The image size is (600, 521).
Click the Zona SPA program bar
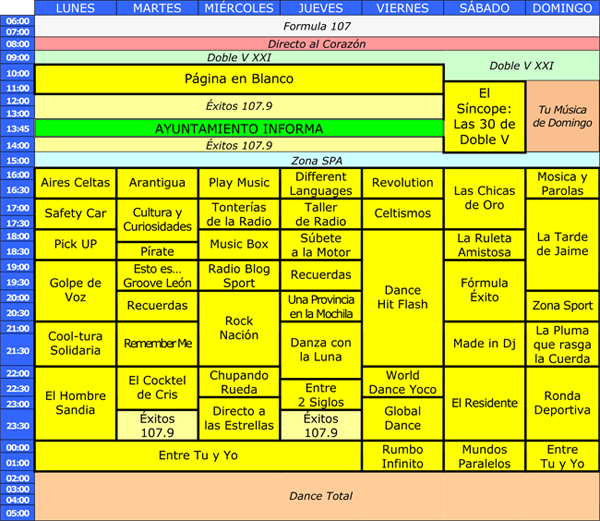point(317,160)
